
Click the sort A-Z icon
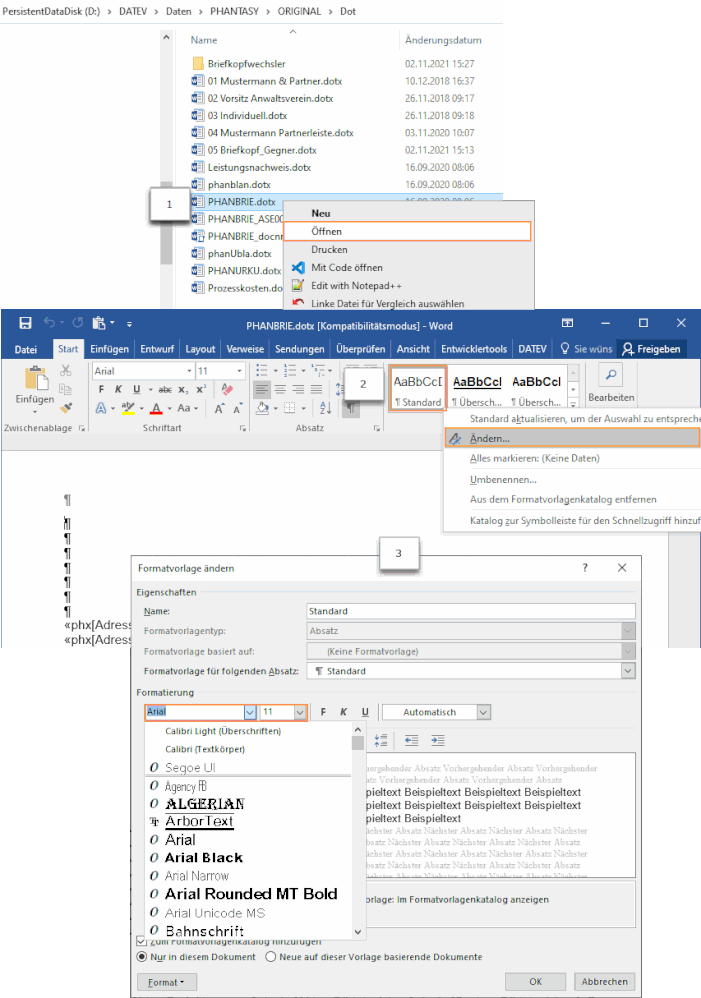tap(325, 408)
